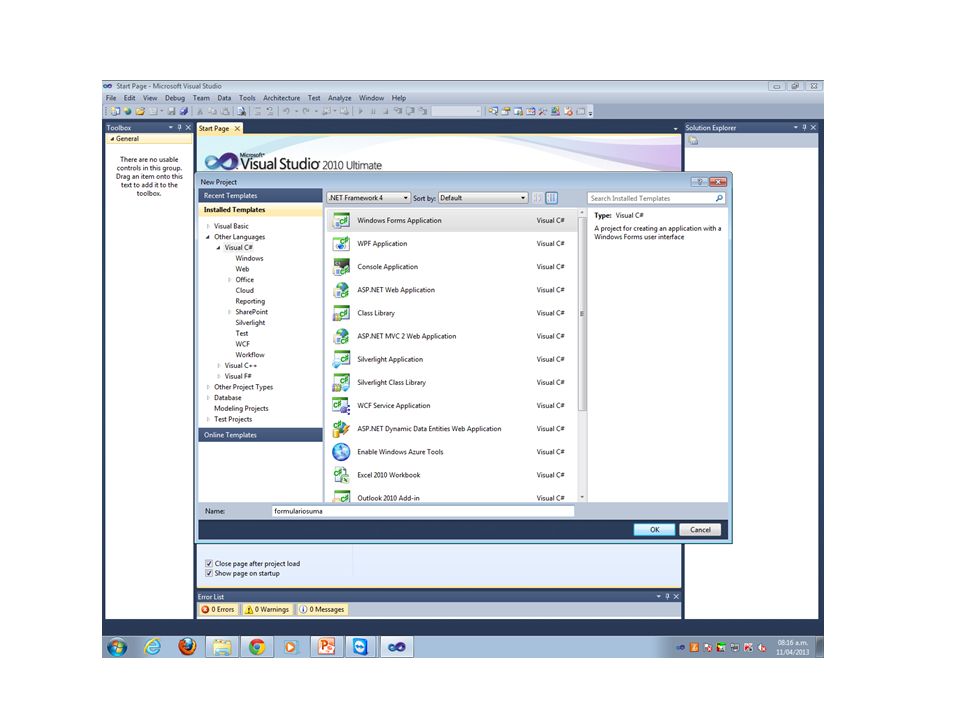Collapse the Visual C# tree node
Viewport: 960px width, 720px height.
click(x=219, y=248)
